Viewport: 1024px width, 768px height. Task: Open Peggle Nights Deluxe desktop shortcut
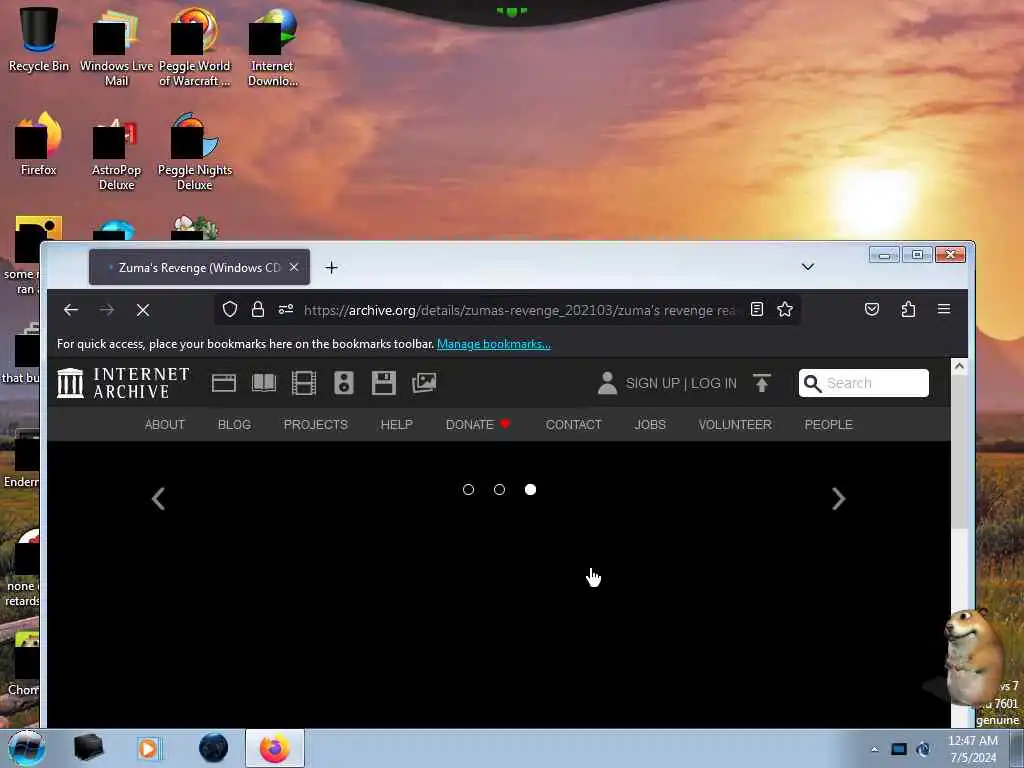[195, 152]
